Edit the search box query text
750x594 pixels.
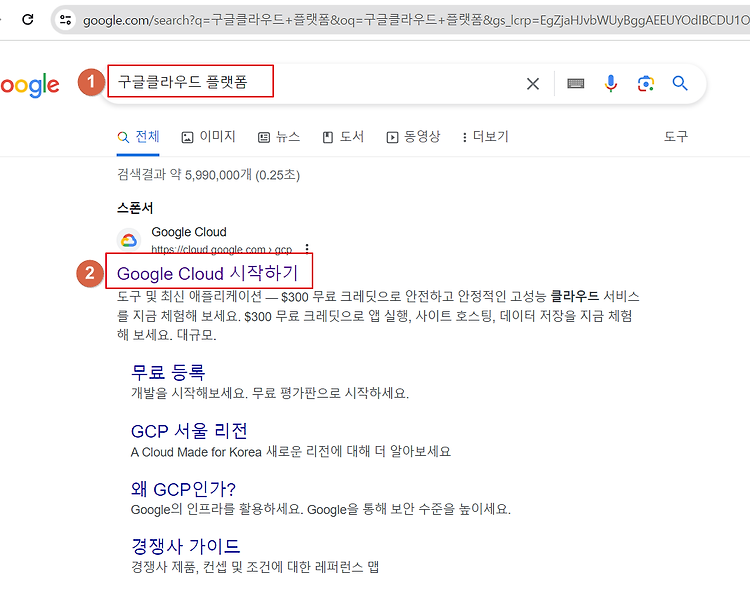tap(183, 82)
